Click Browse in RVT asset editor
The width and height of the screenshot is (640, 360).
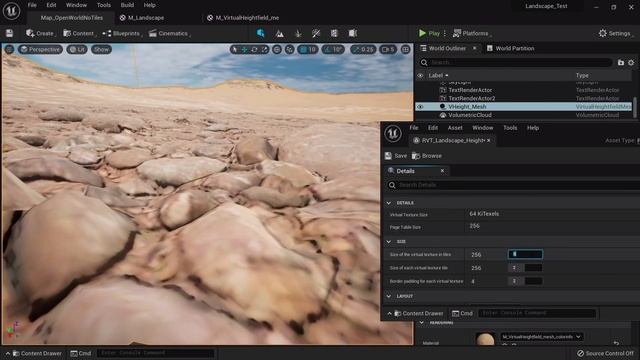[x=427, y=156]
